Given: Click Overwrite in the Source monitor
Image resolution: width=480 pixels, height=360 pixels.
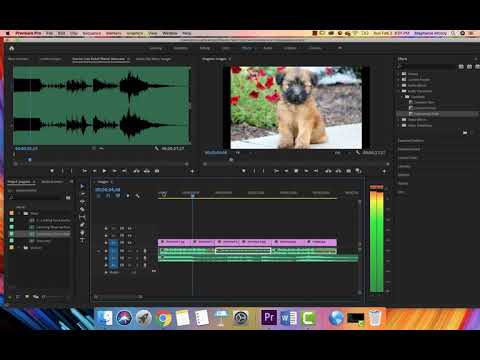Looking at the screenshot, I should pos(147,171).
